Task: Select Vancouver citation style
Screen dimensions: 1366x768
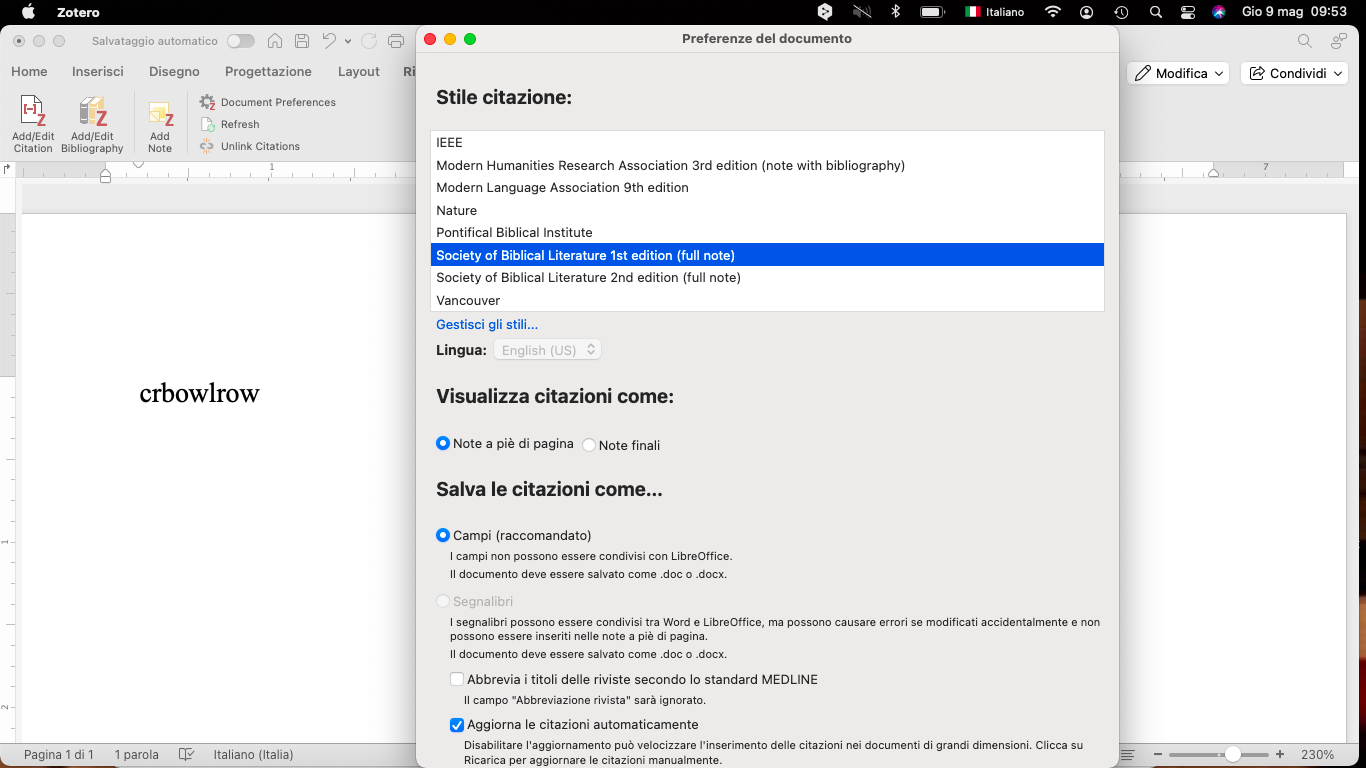Action: coord(767,300)
